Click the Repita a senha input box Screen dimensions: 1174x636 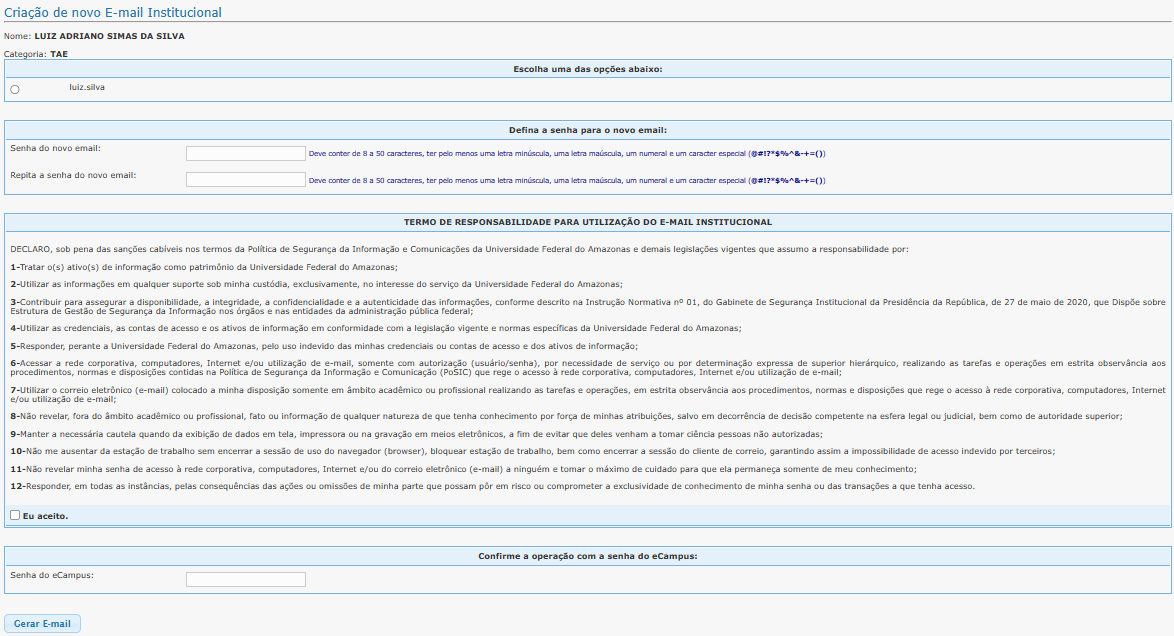pyautogui.click(x=245, y=180)
